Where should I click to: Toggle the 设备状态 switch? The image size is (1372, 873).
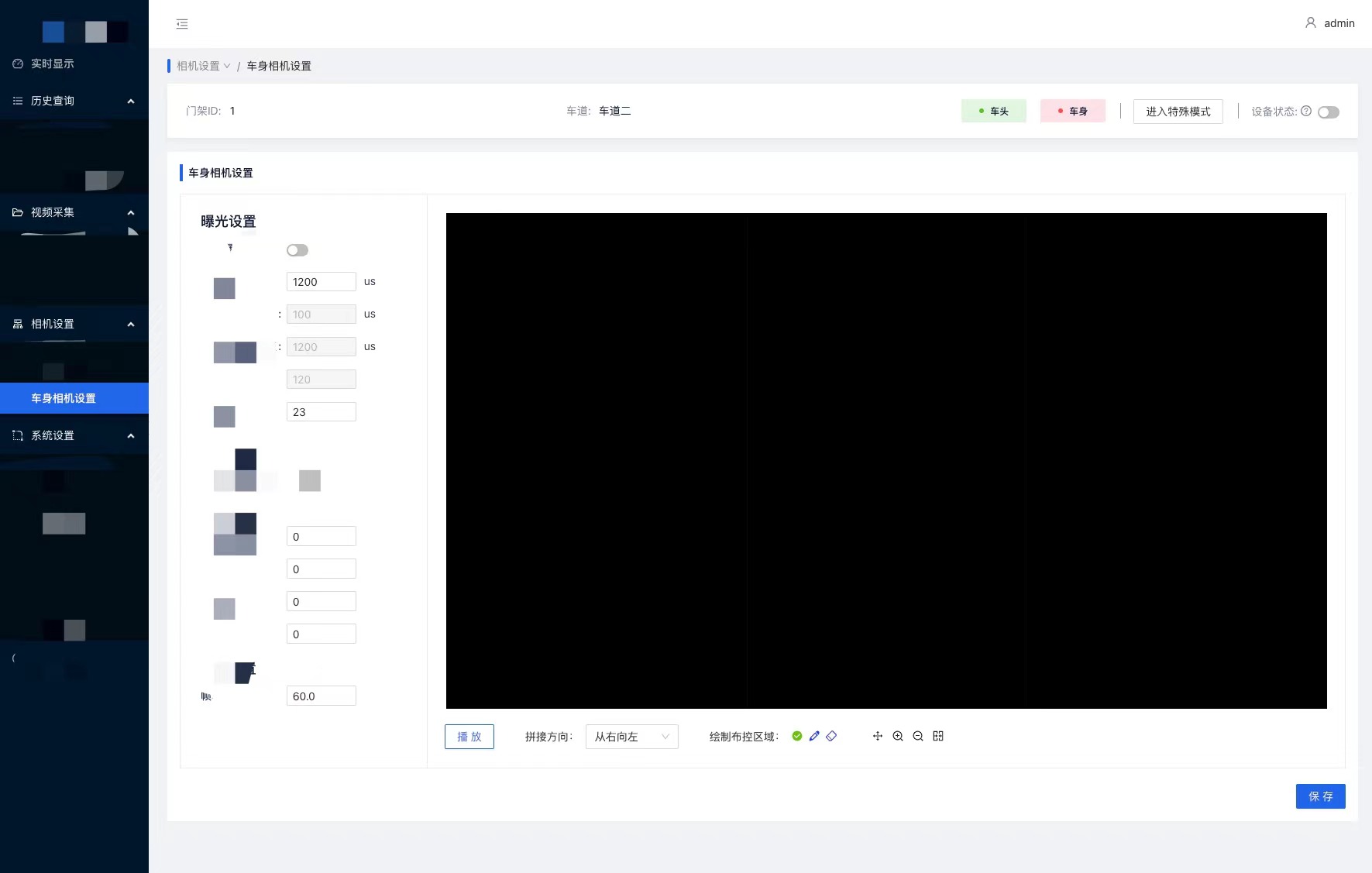coord(1329,112)
